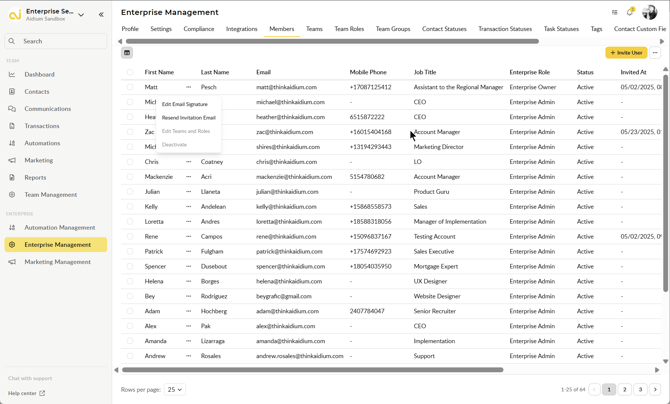
Task: Open row actions menu for Mackenzie Acri
Action: pos(188,177)
